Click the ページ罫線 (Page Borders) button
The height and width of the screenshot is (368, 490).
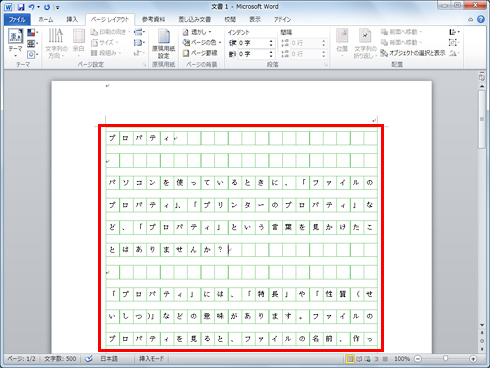pyautogui.click(x=200, y=53)
